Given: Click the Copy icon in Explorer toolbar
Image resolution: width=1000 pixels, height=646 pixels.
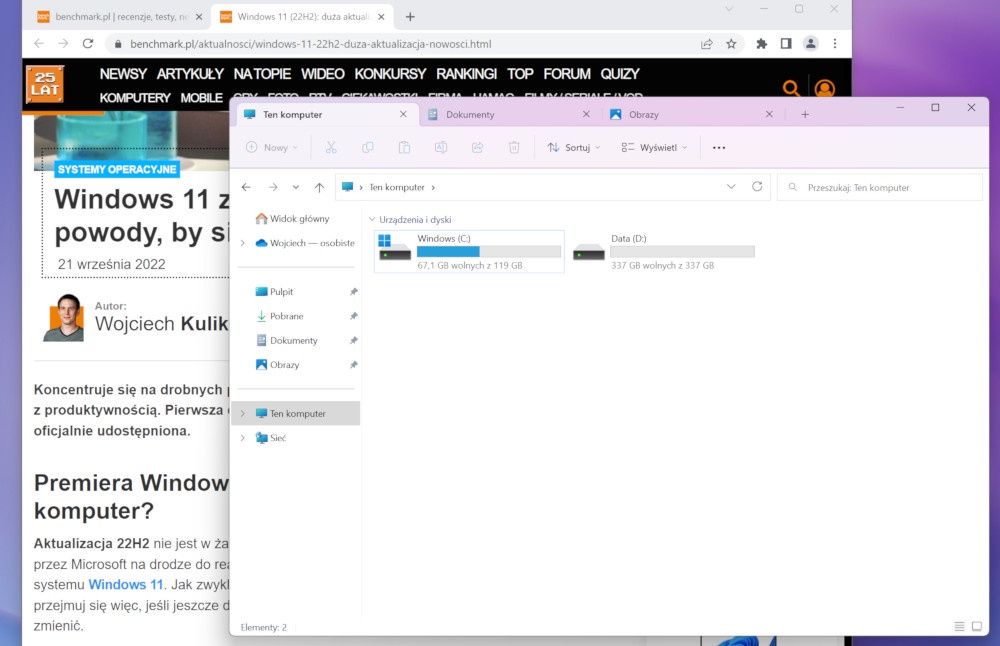Looking at the screenshot, I should click(367, 147).
